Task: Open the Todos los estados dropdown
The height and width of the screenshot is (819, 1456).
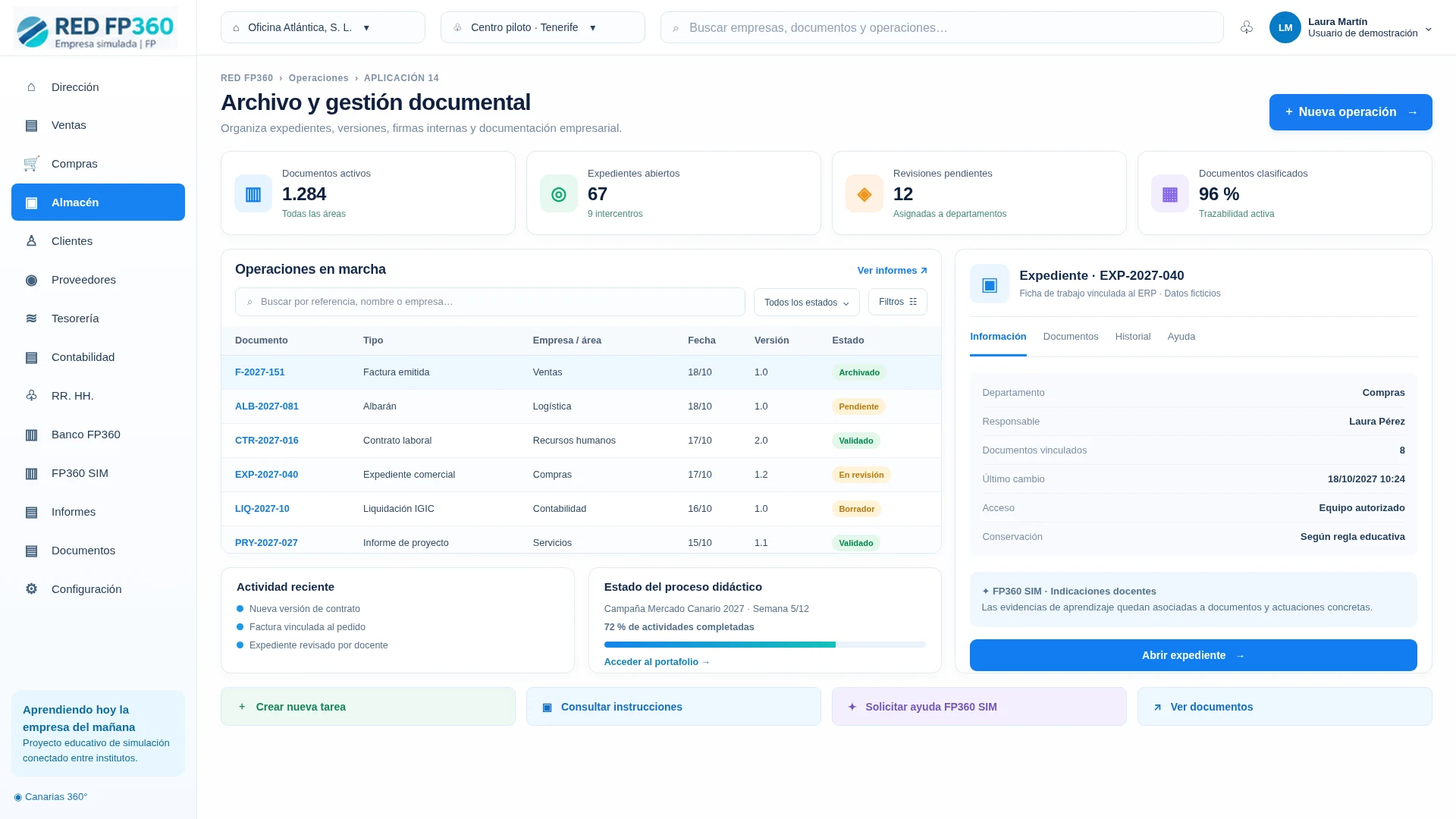Action: pos(807,302)
